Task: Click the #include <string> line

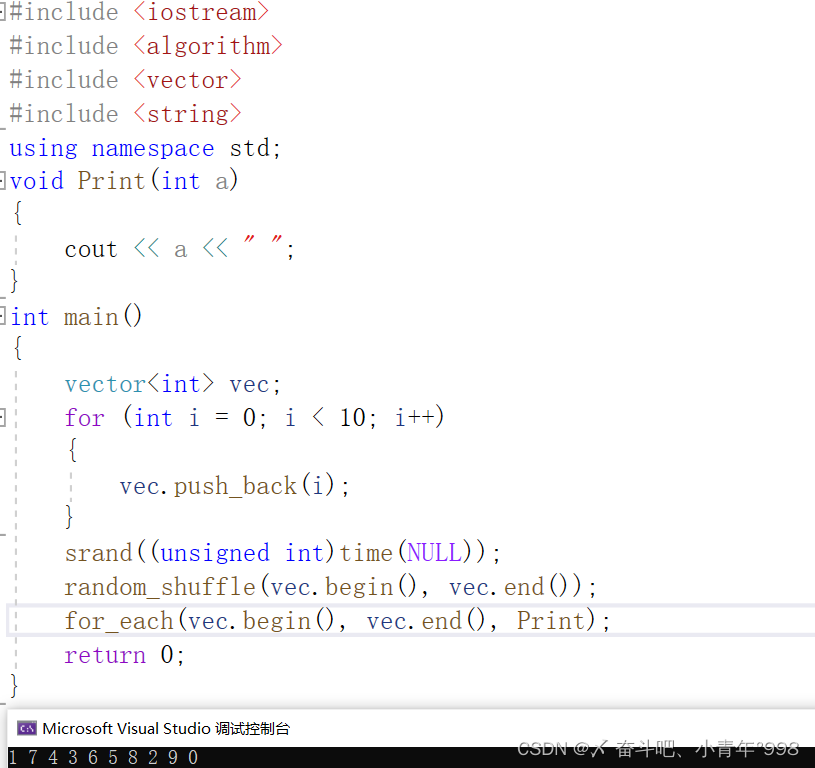Action: pos(125,114)
